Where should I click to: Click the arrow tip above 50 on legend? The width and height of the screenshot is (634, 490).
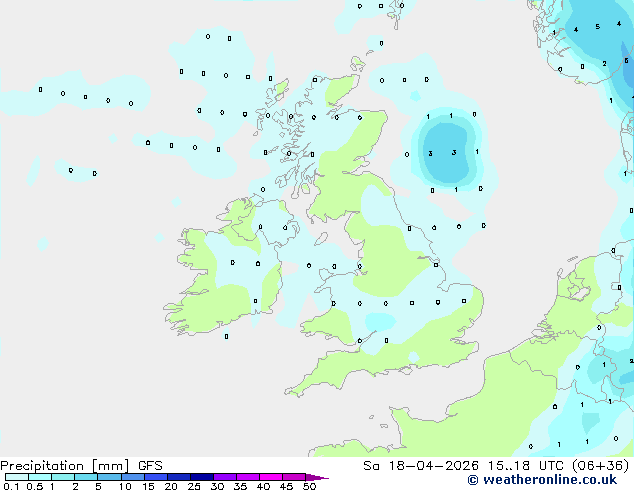click(317, 477)
